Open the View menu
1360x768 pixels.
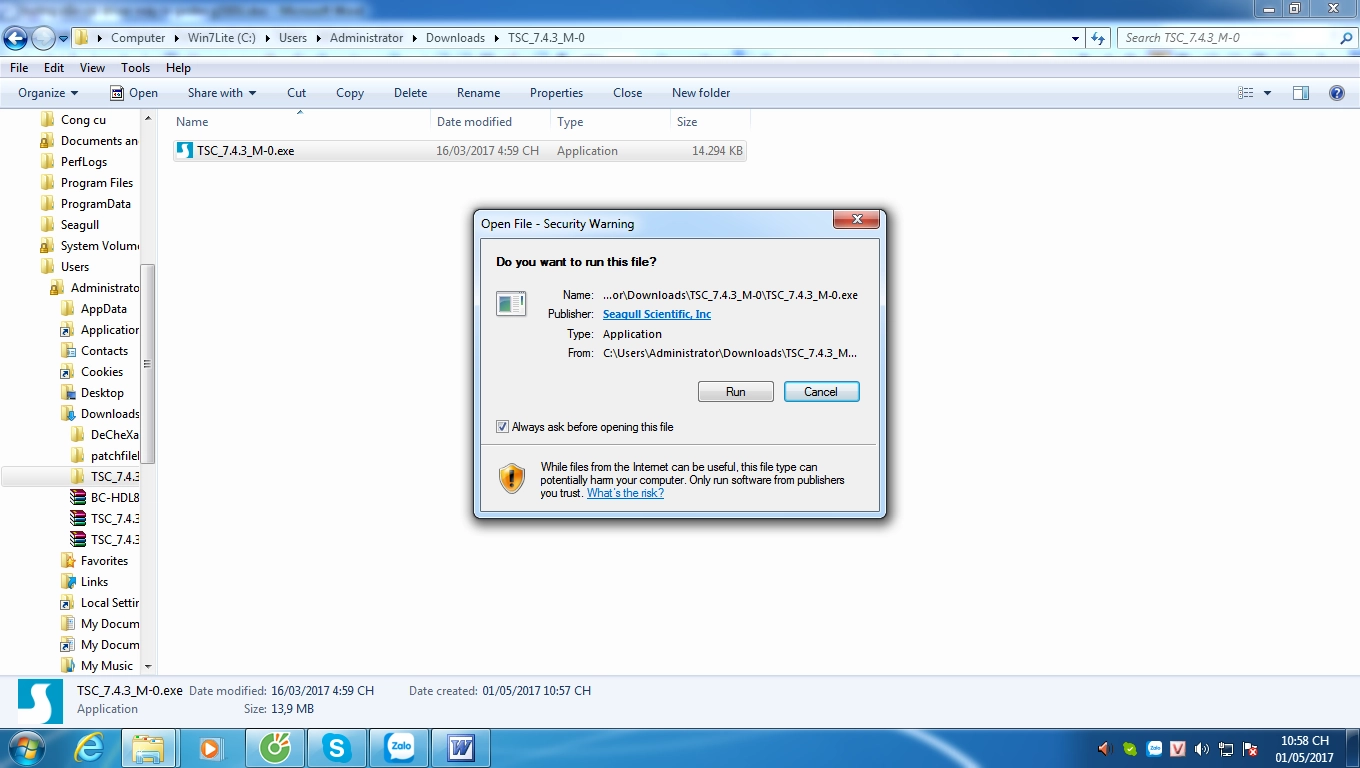(x=92, y=68)
